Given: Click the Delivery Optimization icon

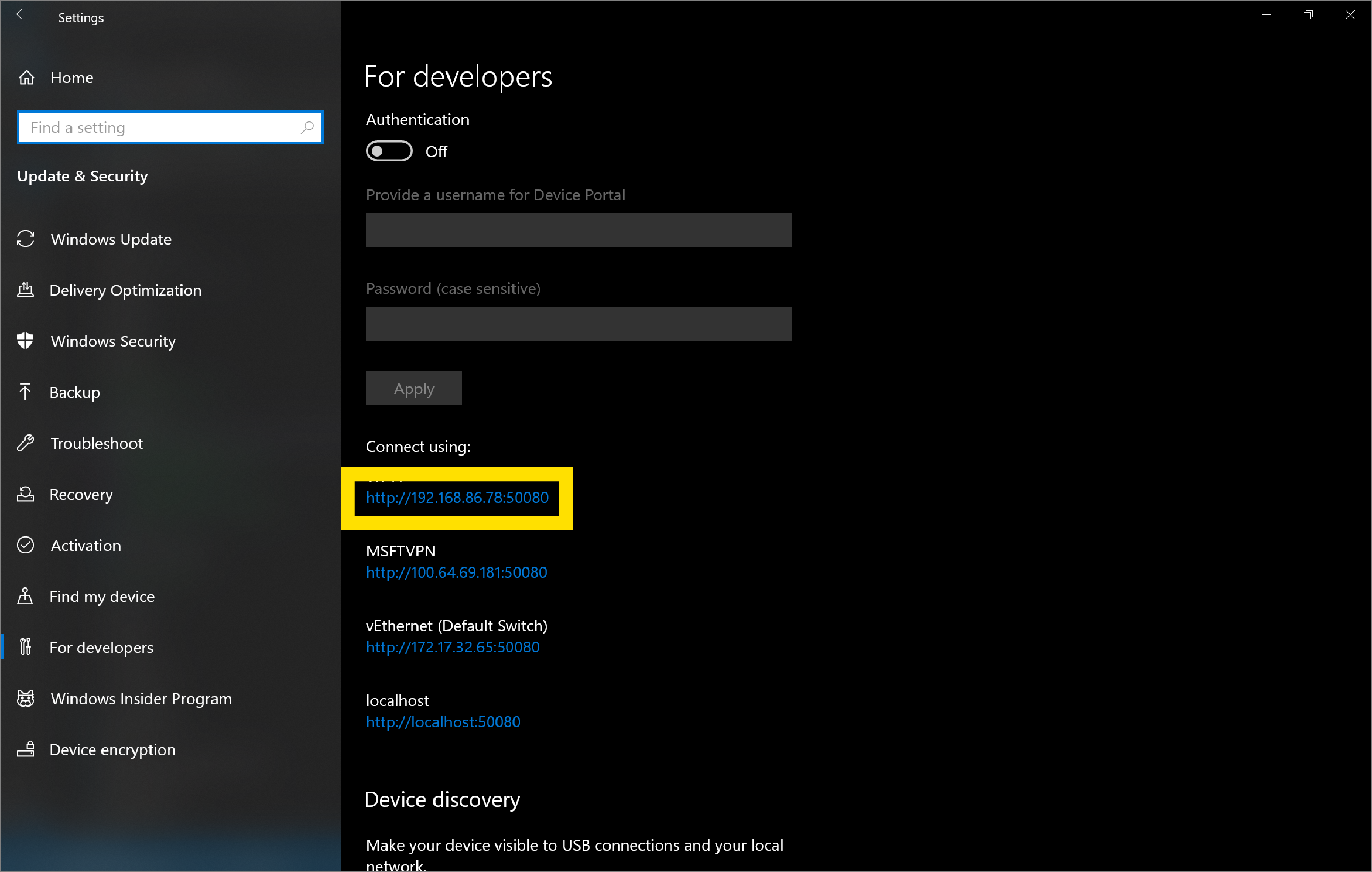Looking at the screenshot, I should [x=27, y=290].
